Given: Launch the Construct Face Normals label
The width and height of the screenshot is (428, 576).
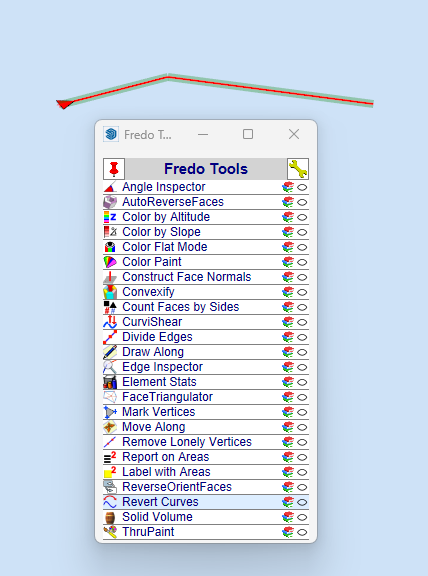Looking at the screenshot, I should click(187, 277).
